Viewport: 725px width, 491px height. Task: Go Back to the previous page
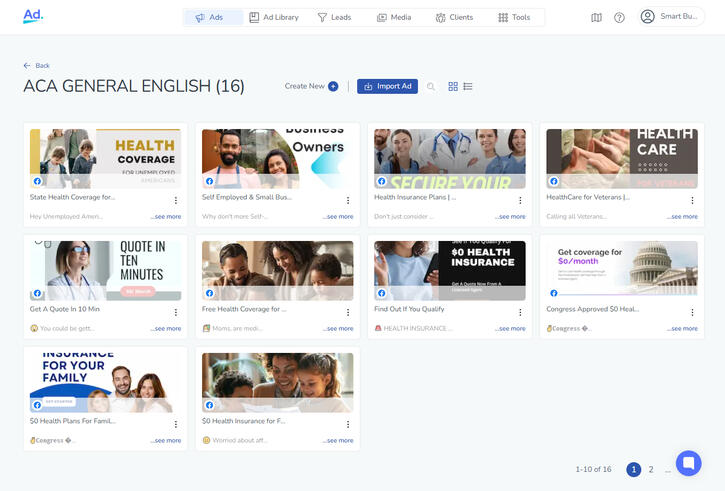click(37, 66)
